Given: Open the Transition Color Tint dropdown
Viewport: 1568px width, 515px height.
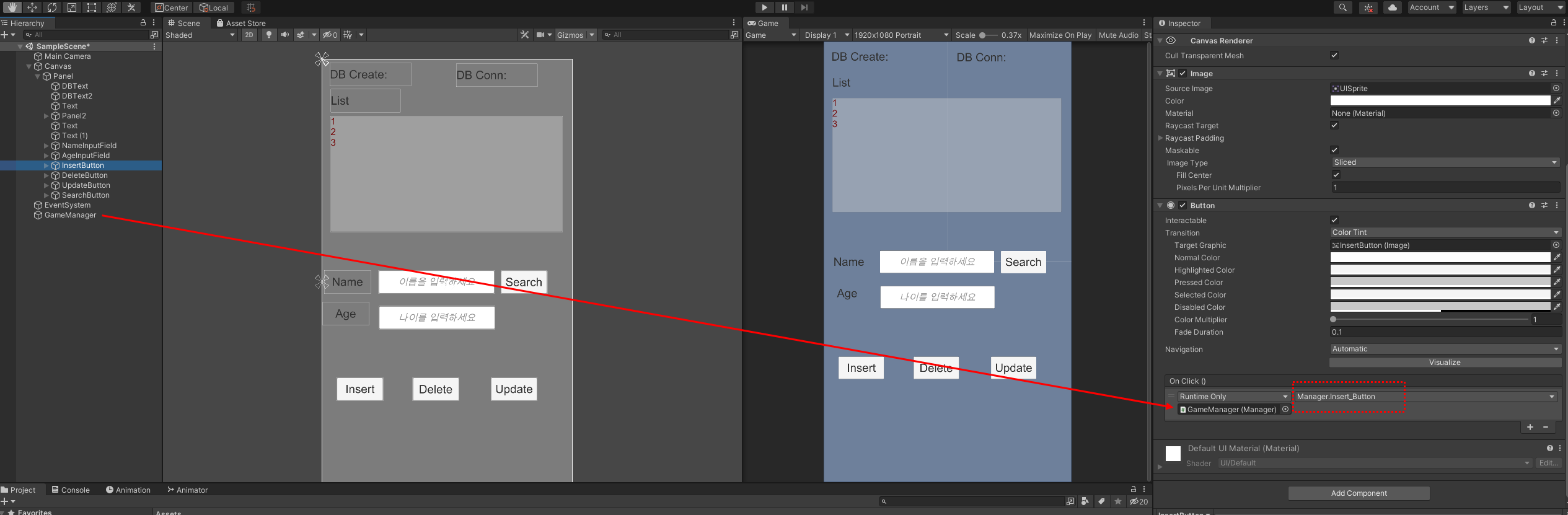Looking at the screenshot, I should (x=1445, y=232).
